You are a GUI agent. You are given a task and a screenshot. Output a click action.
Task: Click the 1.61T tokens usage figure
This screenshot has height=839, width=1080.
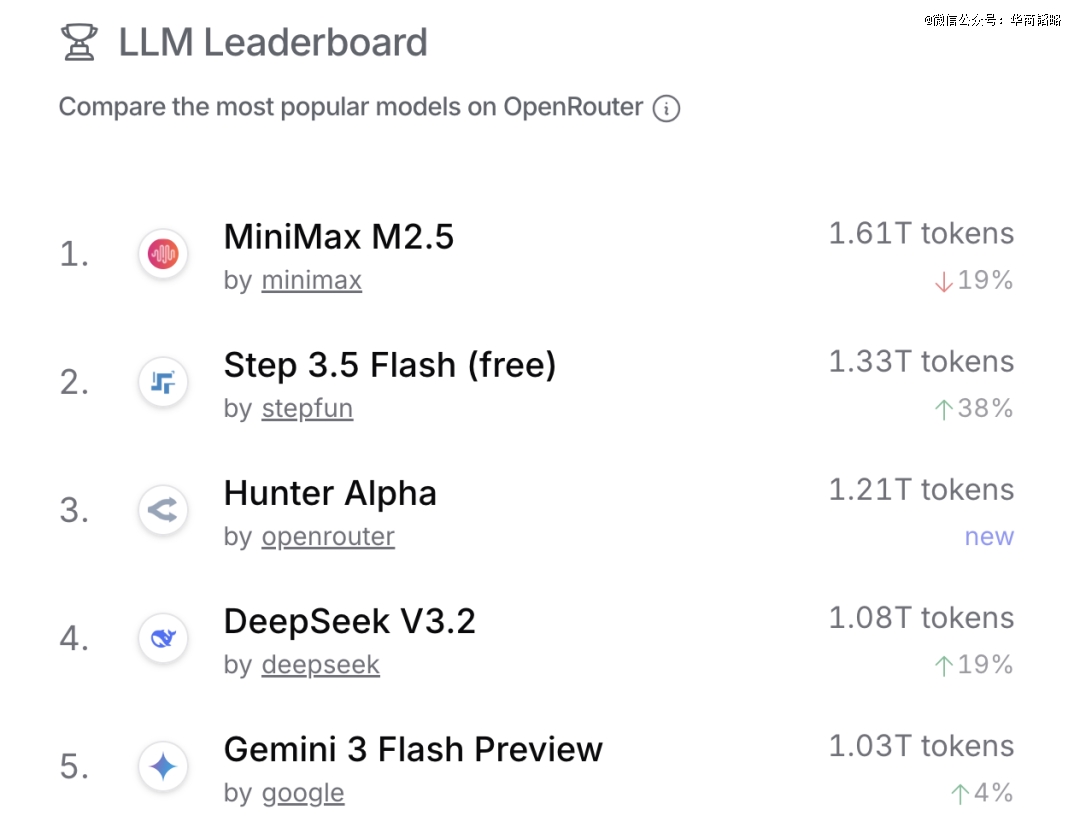(920, 234)
